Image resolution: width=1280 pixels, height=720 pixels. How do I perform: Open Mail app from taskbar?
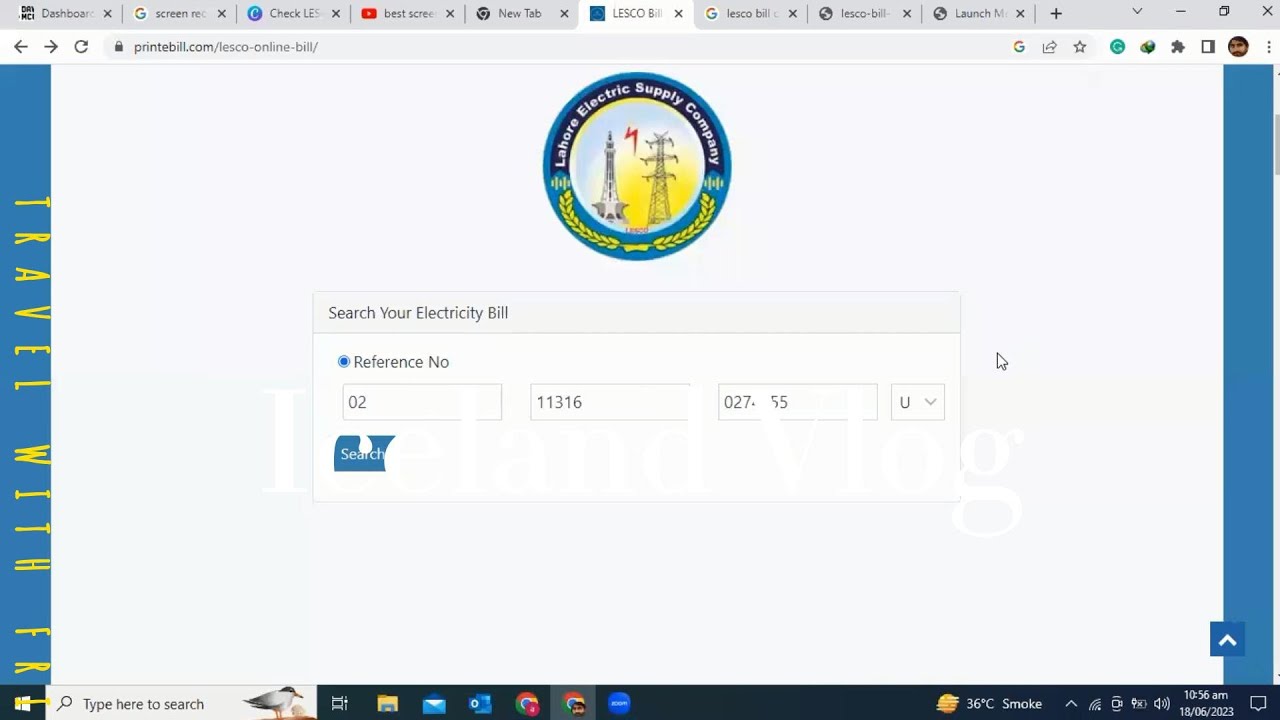[x=434, y=703]
